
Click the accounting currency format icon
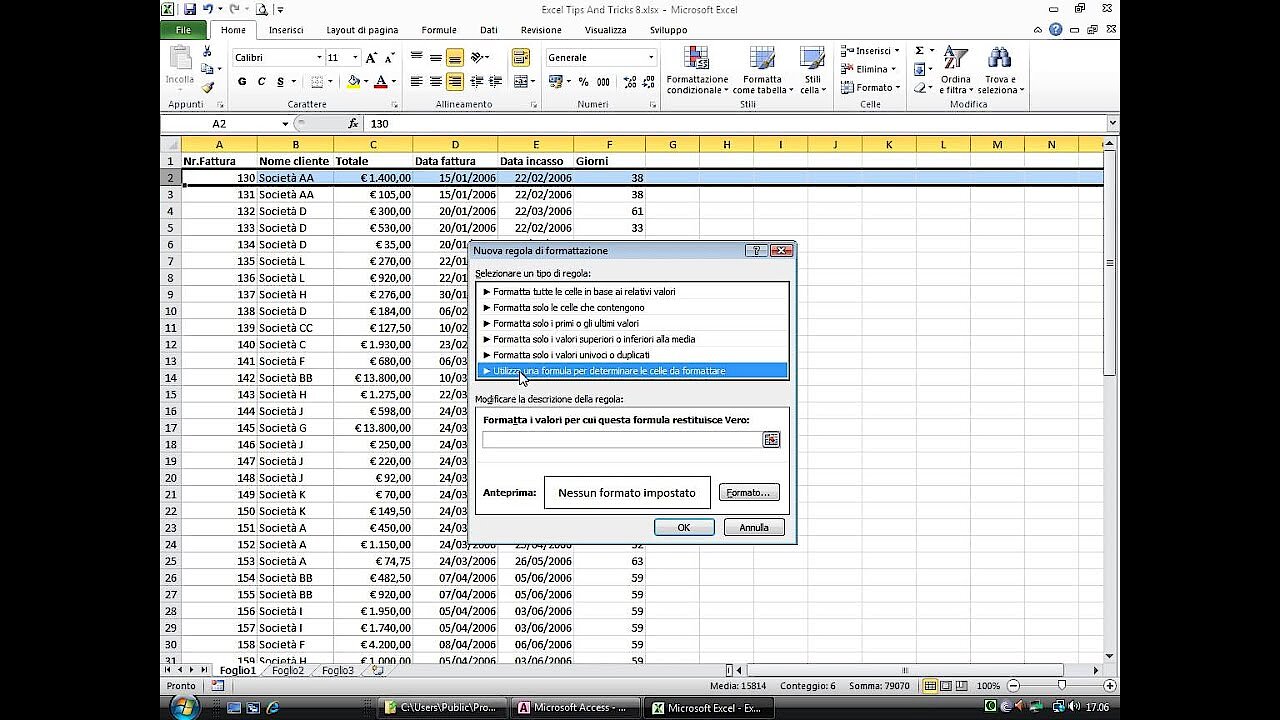click(557, 82)
